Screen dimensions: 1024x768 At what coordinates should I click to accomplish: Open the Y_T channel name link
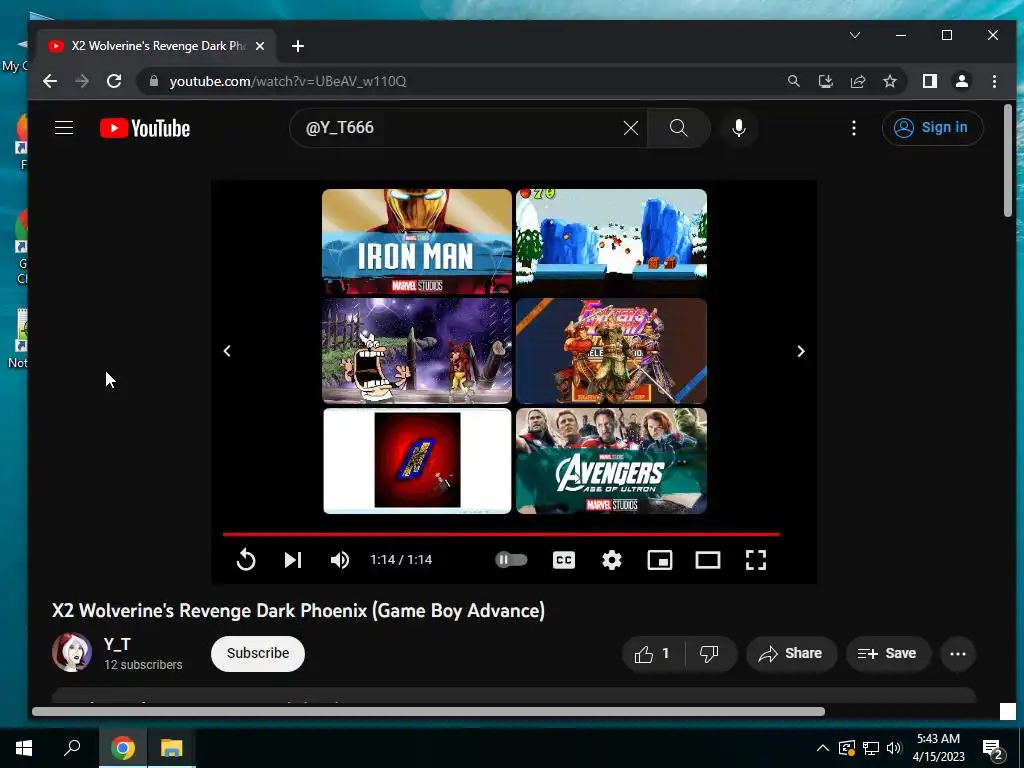117,645
